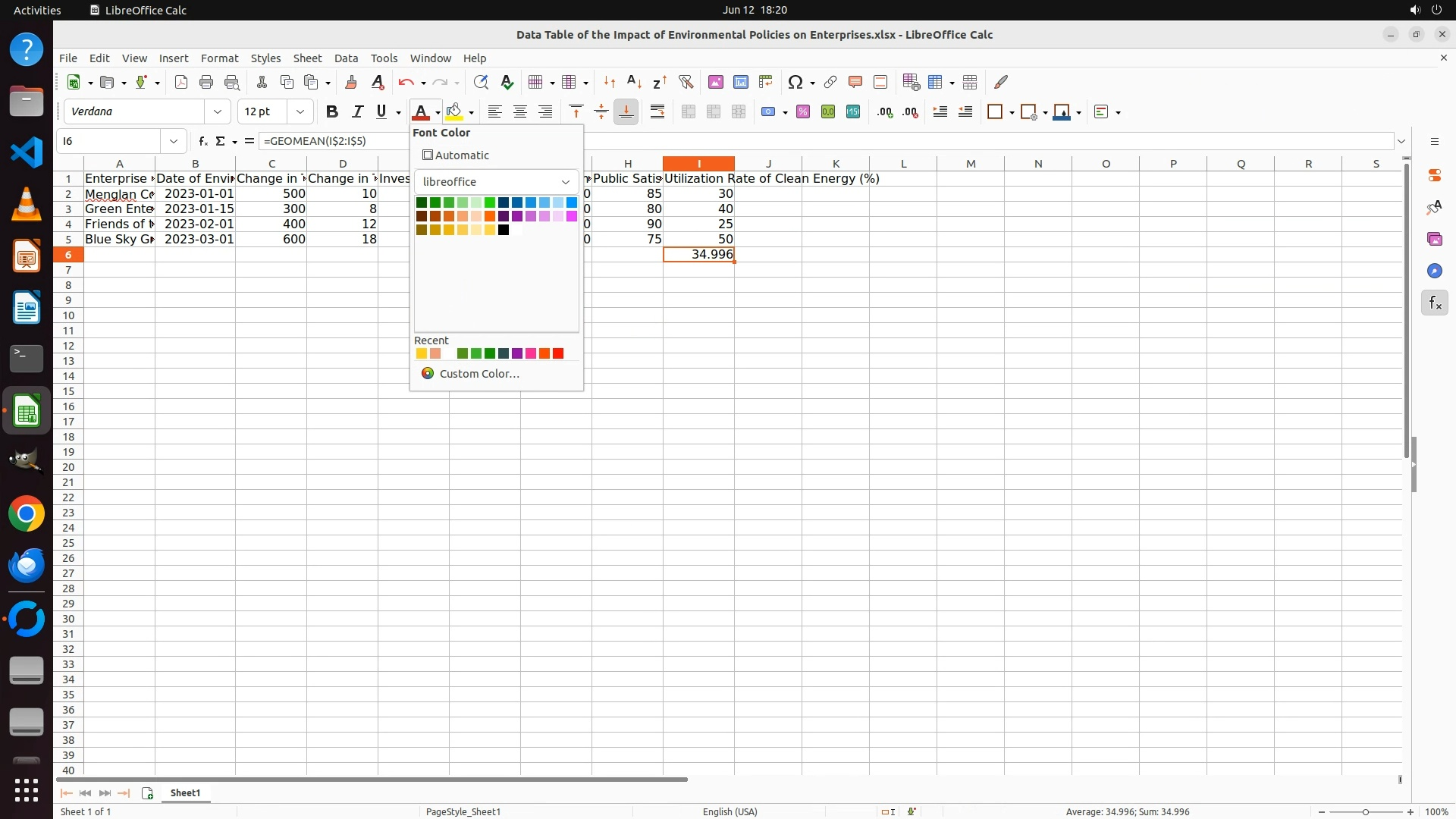Click the Name Box showing I6

click(109, 141)
